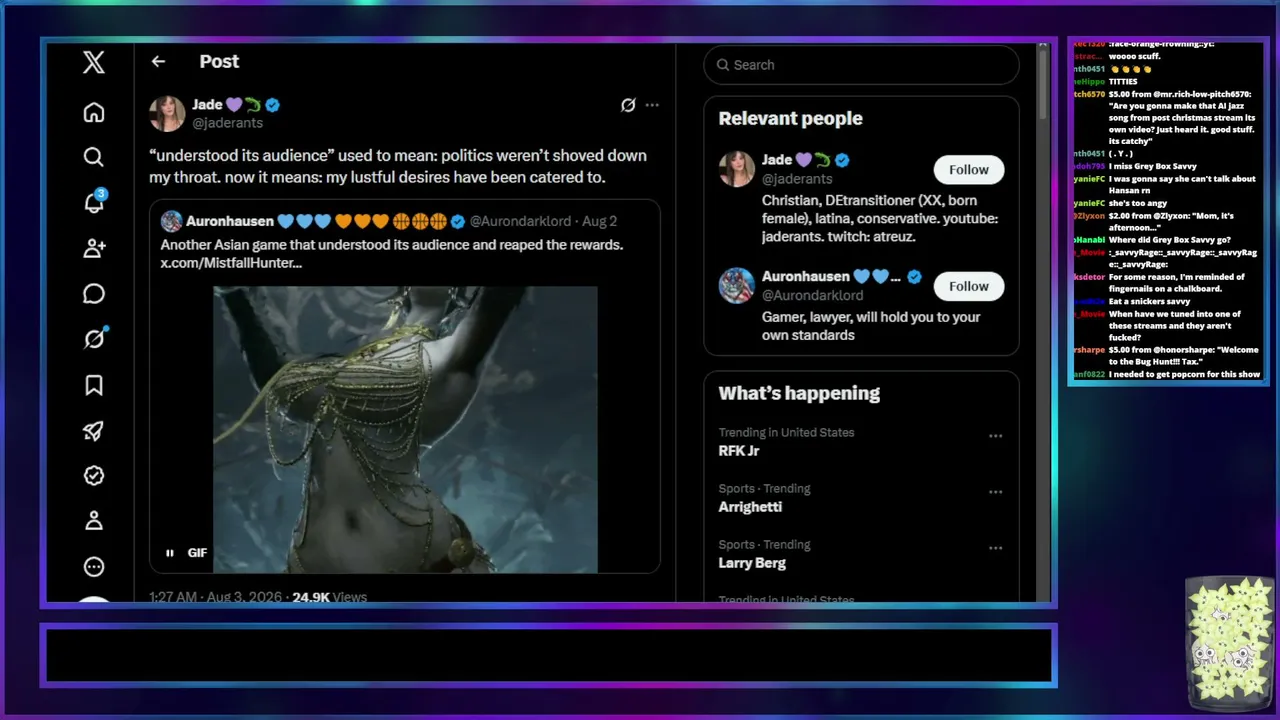Click Jade's avatar under Relevant people

(x=737, y=169)
